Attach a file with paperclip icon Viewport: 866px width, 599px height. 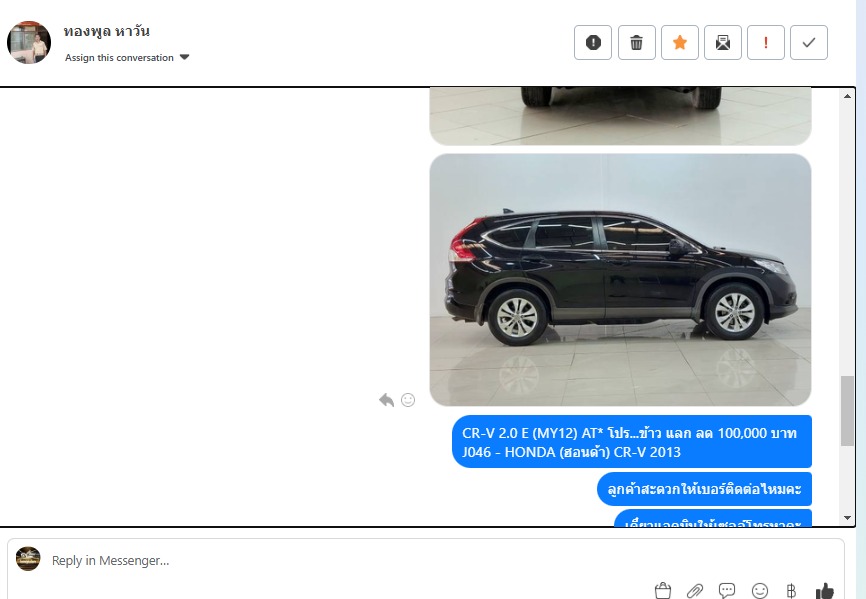[695, 591]
